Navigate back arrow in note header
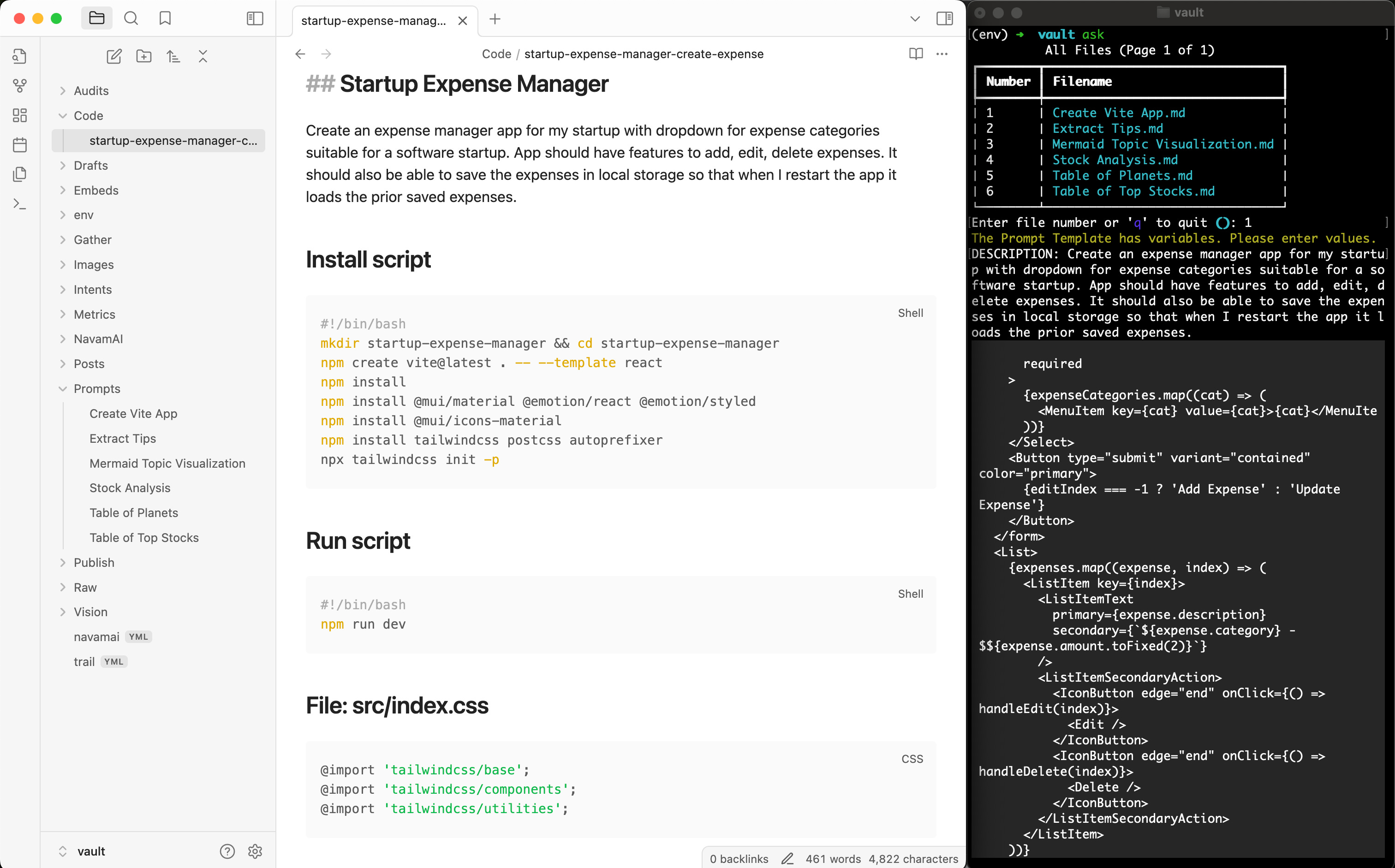1395x868 pixels. (300, 54)
